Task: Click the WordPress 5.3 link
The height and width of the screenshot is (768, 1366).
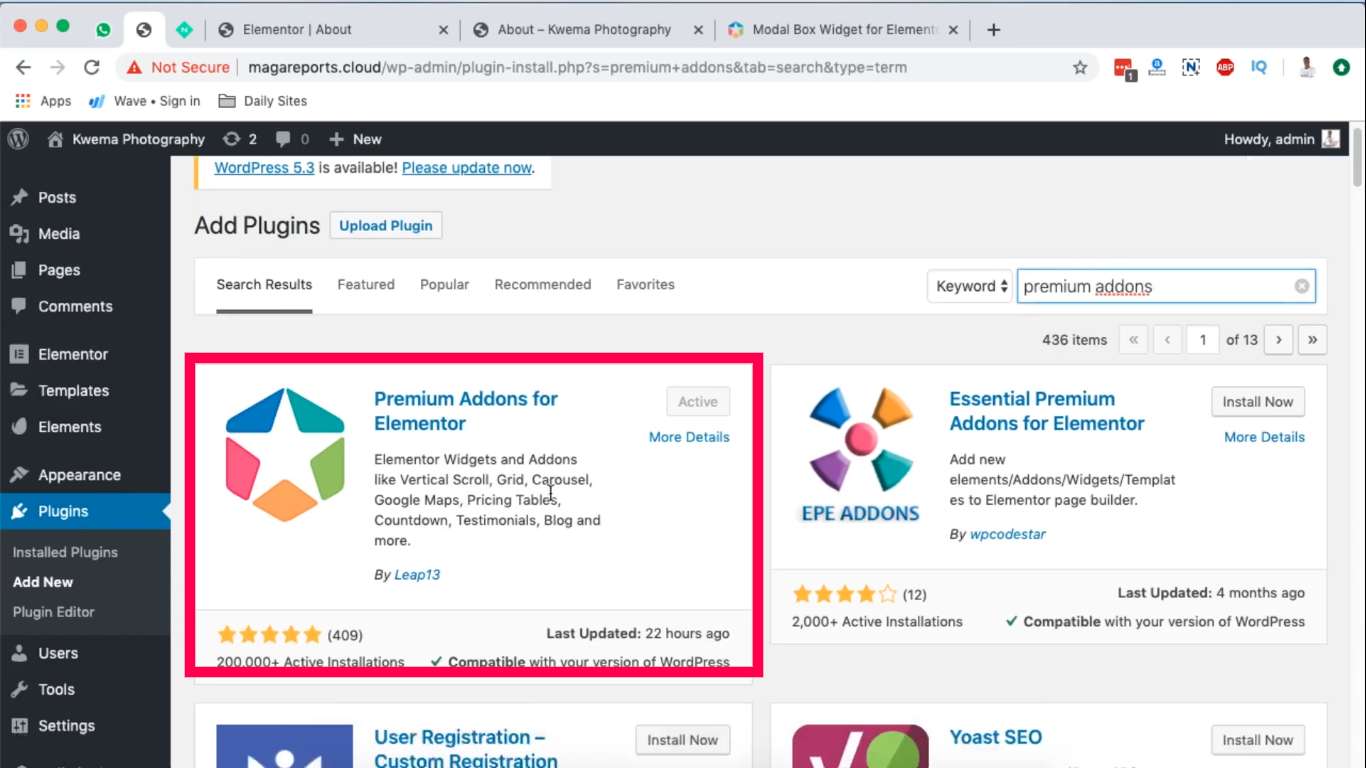Action: (x=264, y=168)
